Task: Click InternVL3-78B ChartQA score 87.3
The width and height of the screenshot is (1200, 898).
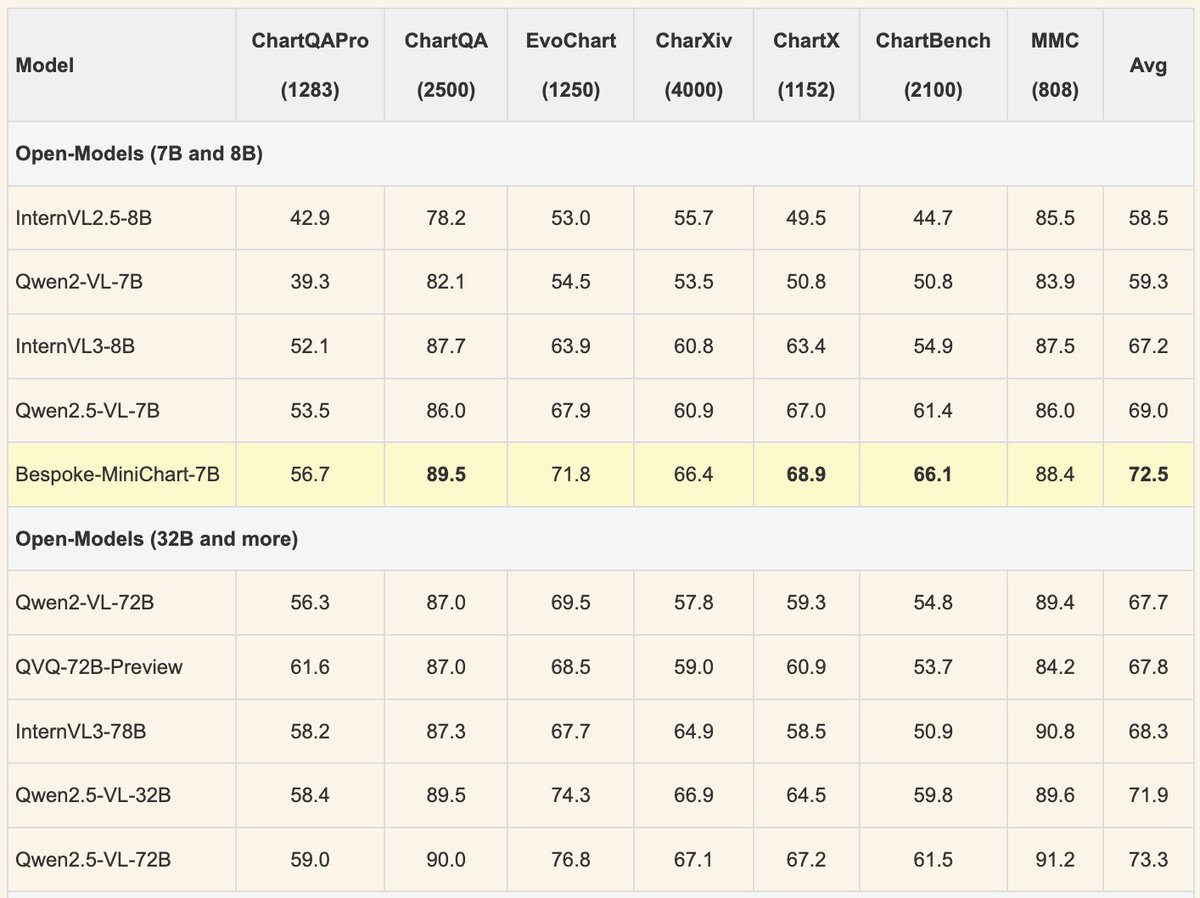Action: click(447, 730)
